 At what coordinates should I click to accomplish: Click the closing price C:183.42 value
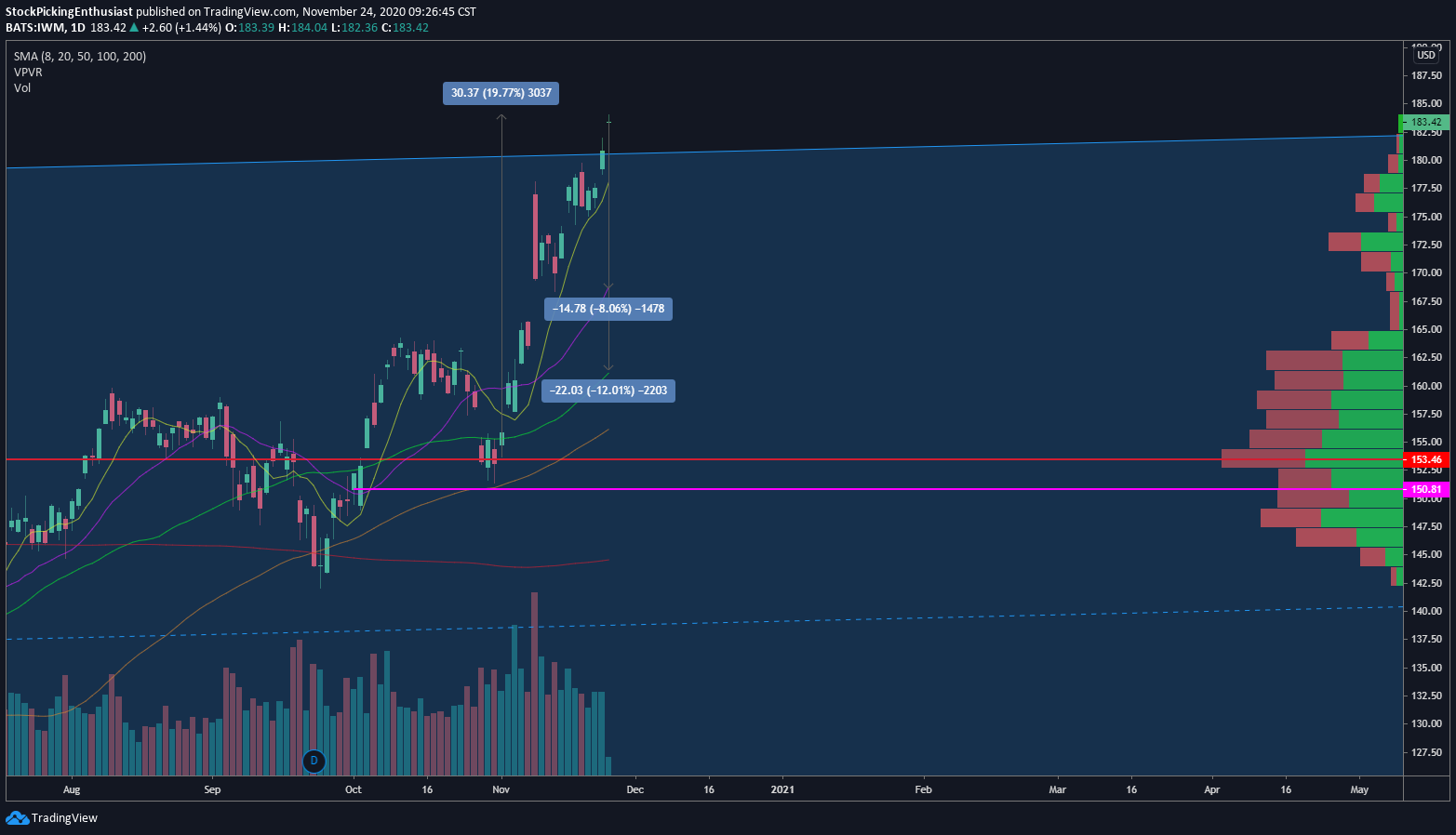[x=405, y=28]
